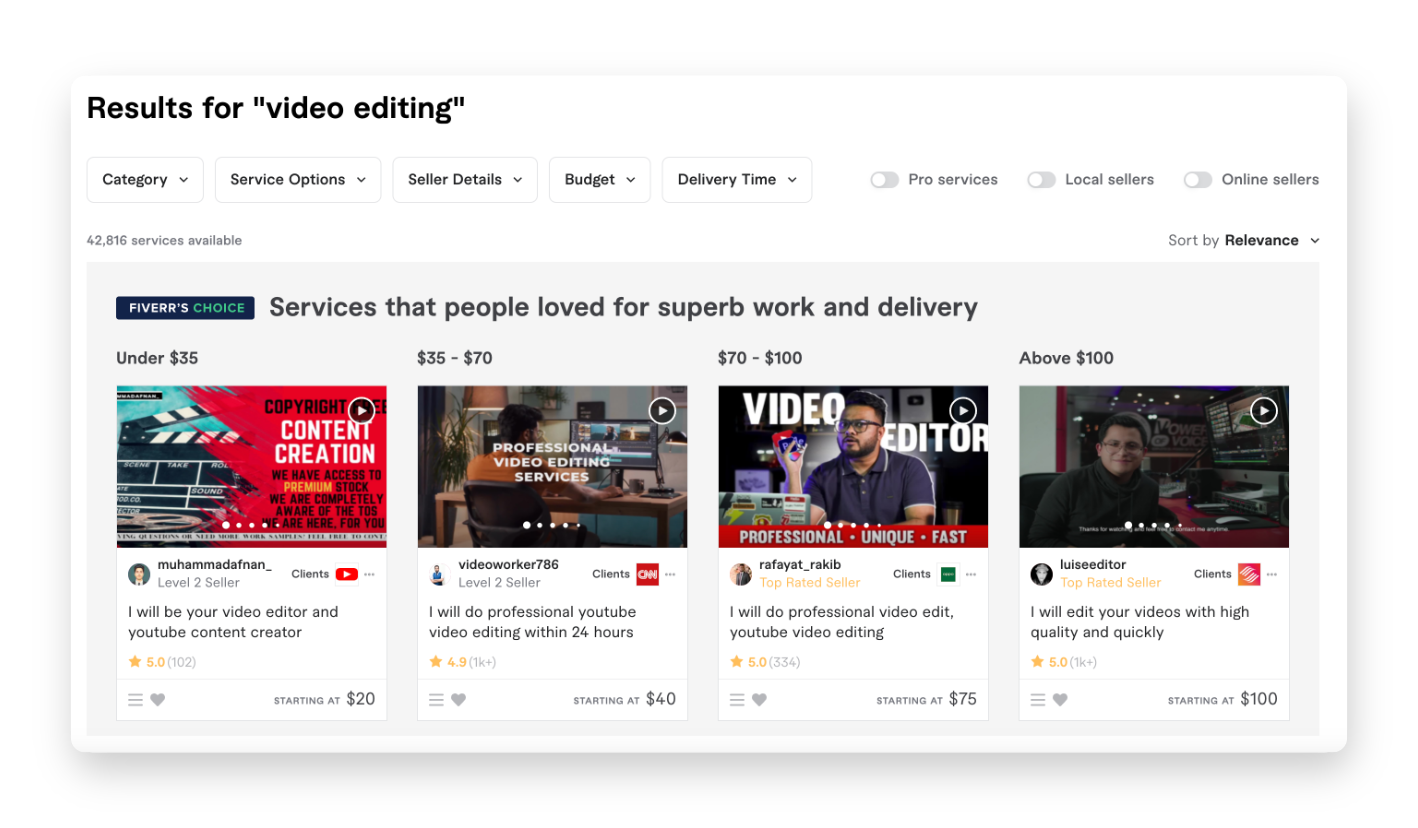Play the rafayat_rakib gig video
This screenshot has width=1418, height=828.
[963, 410]
